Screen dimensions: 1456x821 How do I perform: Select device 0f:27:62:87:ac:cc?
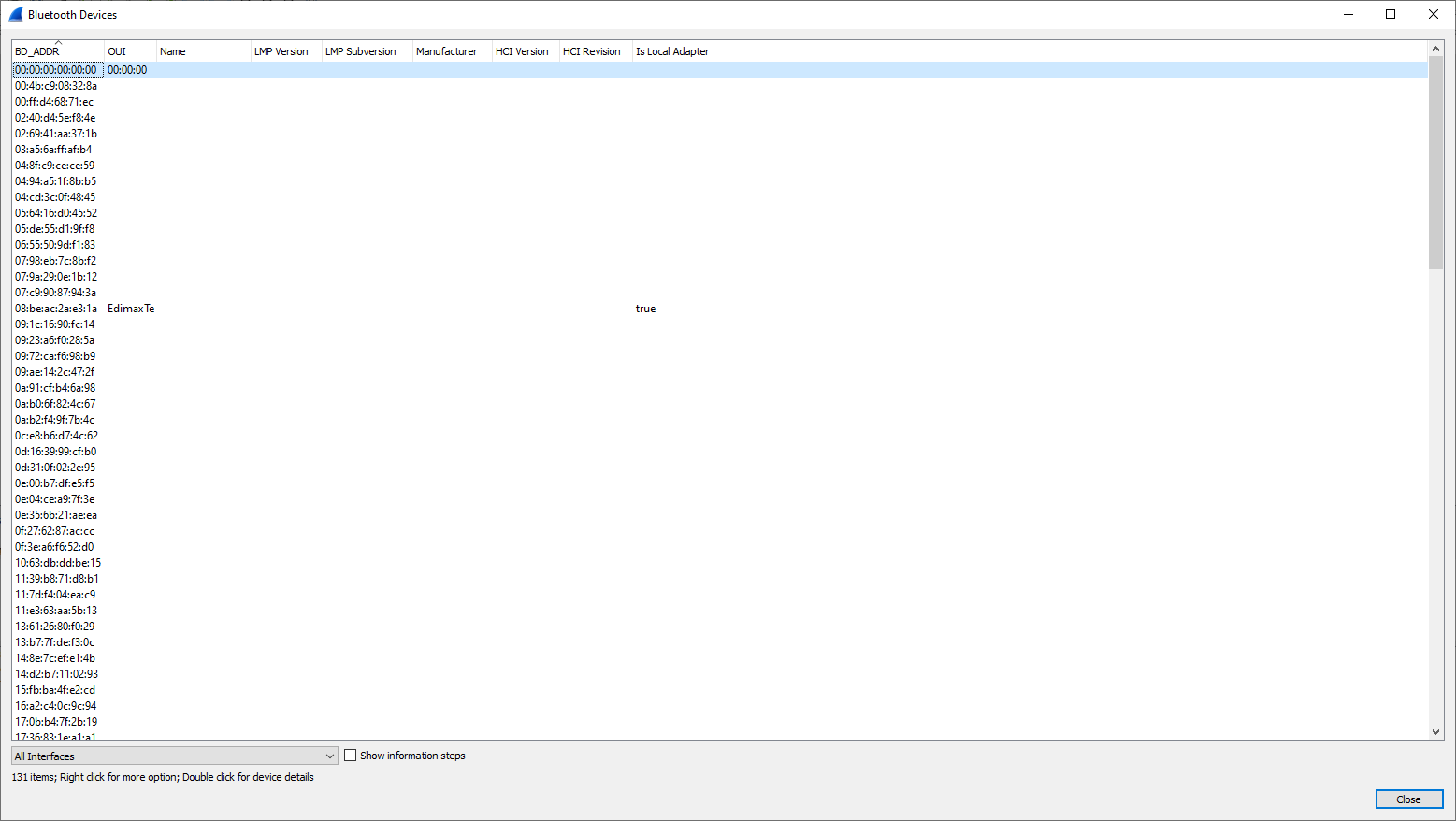click(x=54, y=531)
